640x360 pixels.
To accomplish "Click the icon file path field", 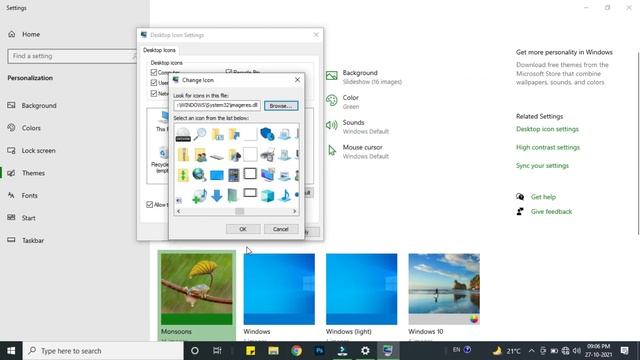I will click(217, 105).
